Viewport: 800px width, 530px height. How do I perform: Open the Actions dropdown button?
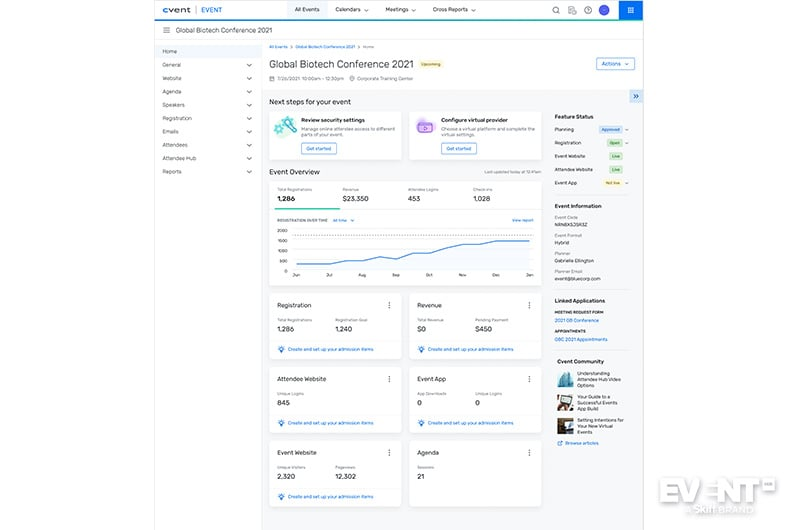[615, 64]
